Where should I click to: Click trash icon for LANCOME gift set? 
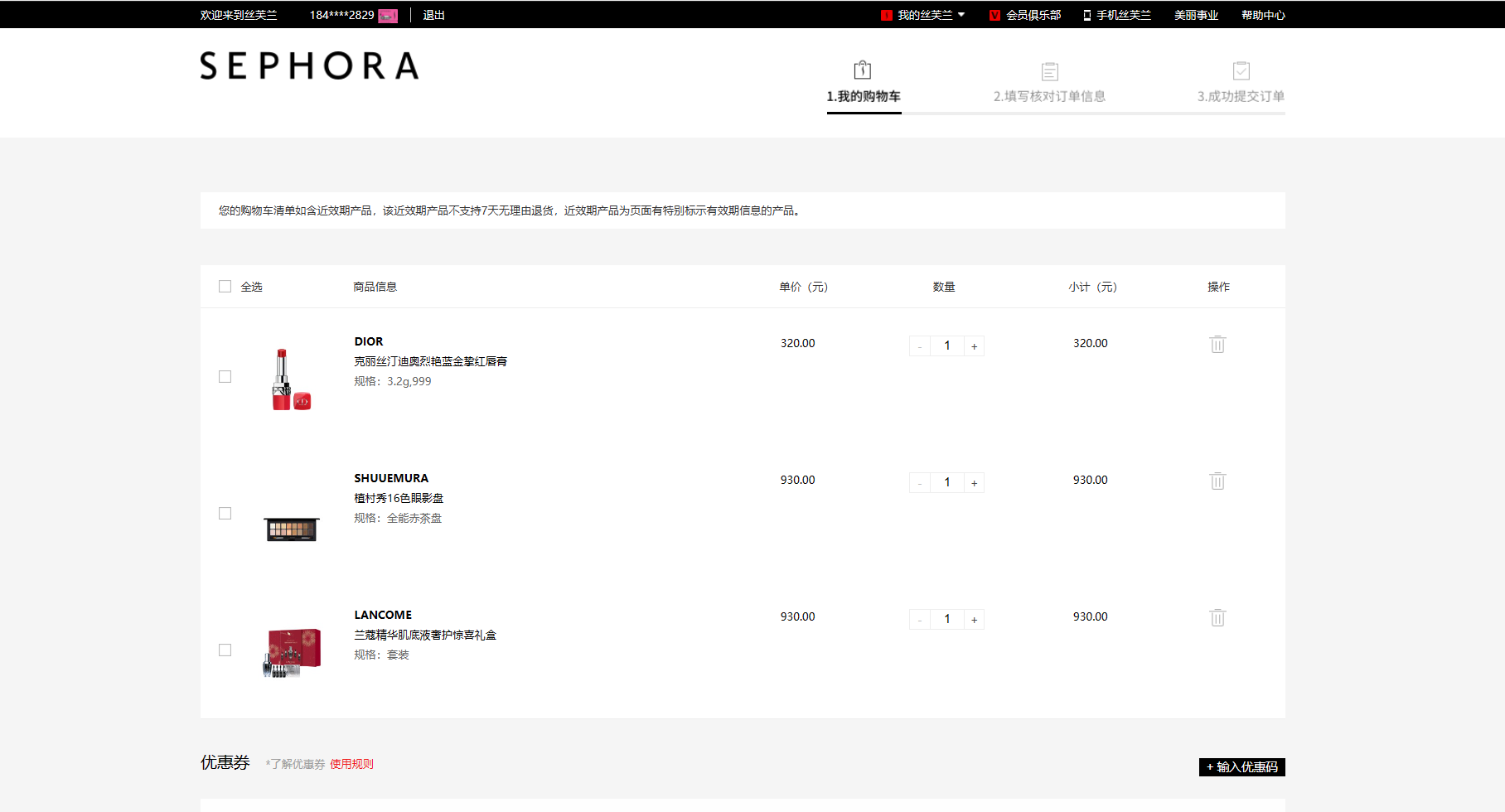[x=1217, y=618]
